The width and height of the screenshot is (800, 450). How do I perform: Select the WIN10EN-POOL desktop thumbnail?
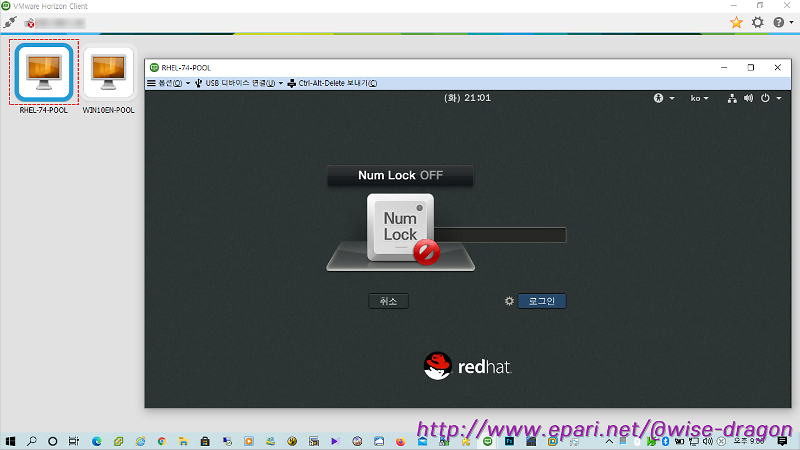point(108,73)
